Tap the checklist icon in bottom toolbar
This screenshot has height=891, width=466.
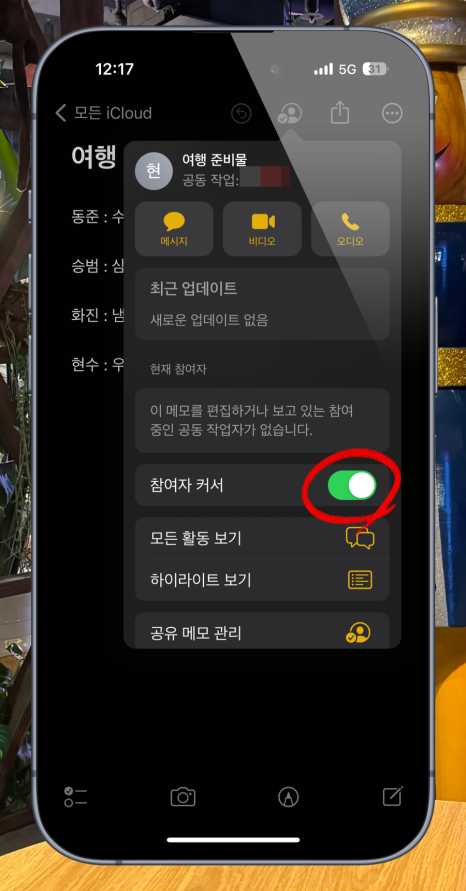pyautogui.click(x=76, y=797)
